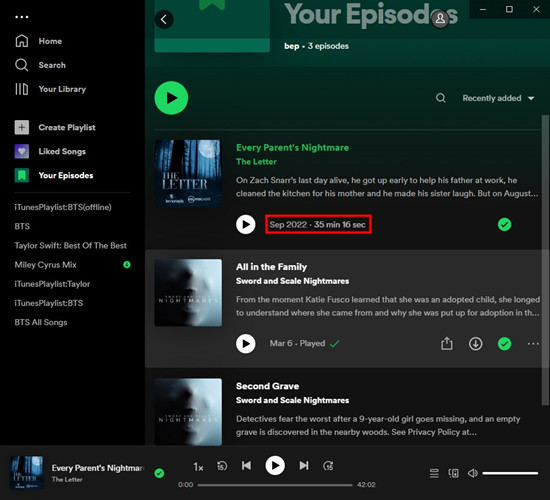The width and height of the screenshot is (550, 500).
Task: Open Sword and Scale Nightmares under Second Grave
Action: click(x=293, y=400)
